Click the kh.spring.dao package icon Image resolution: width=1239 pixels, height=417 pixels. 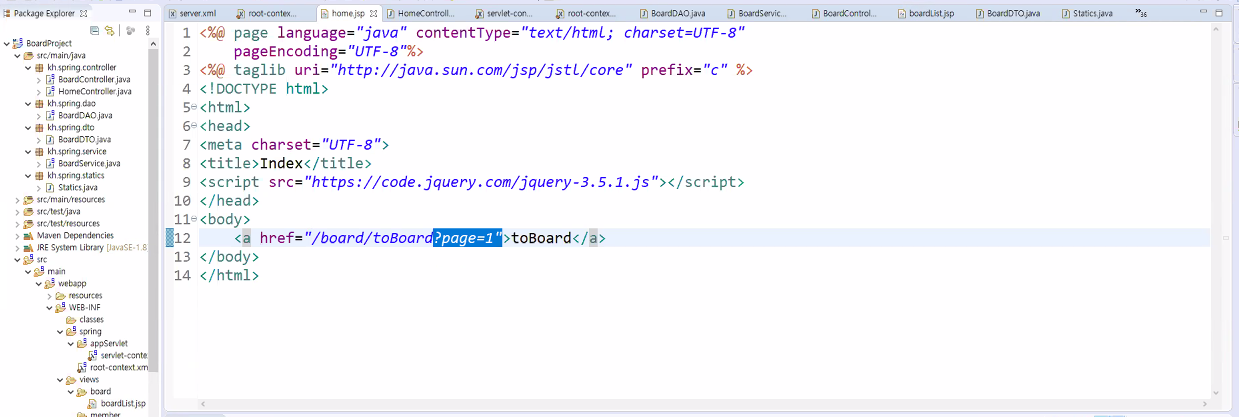coord(40,103)
